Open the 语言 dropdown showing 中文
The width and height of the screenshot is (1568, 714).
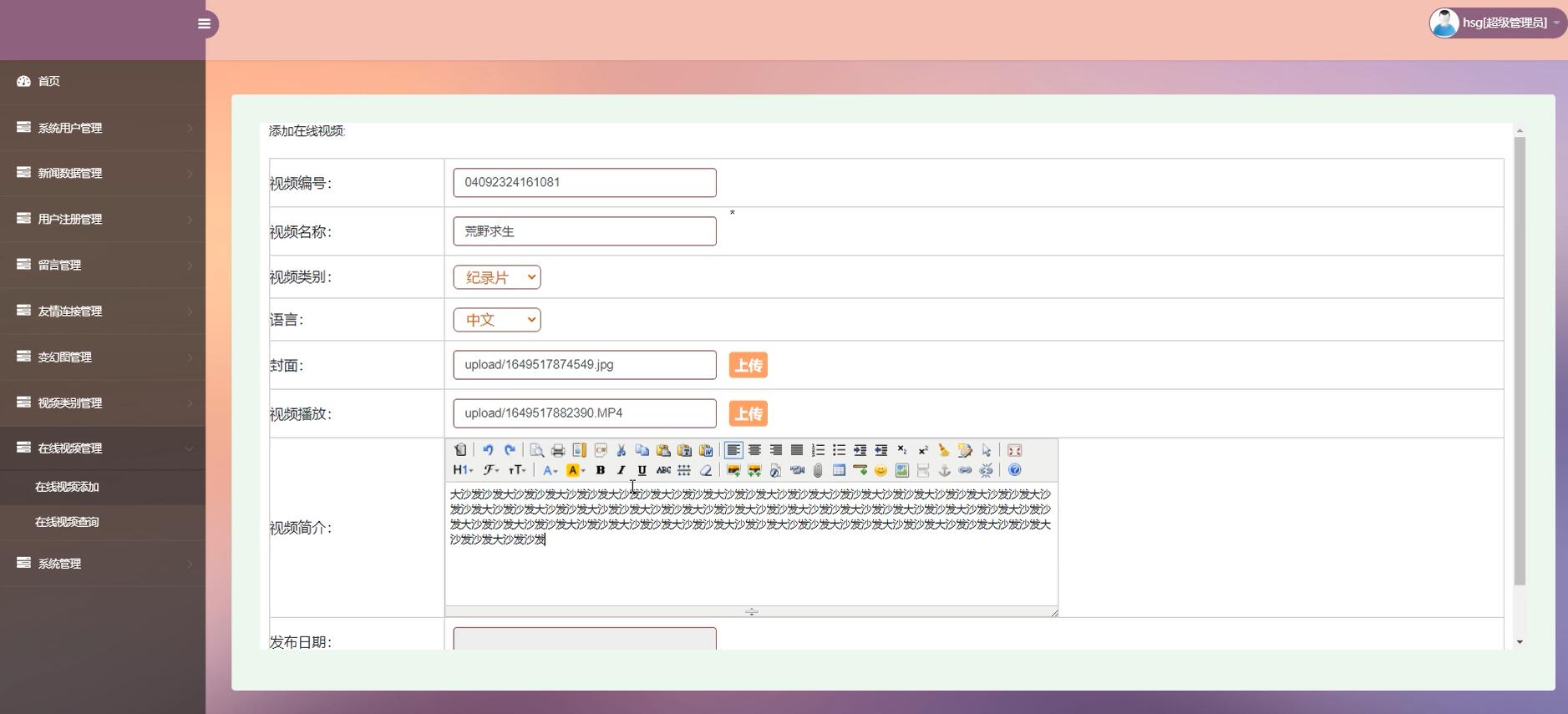pyautogui.click(x=497, y=320)
